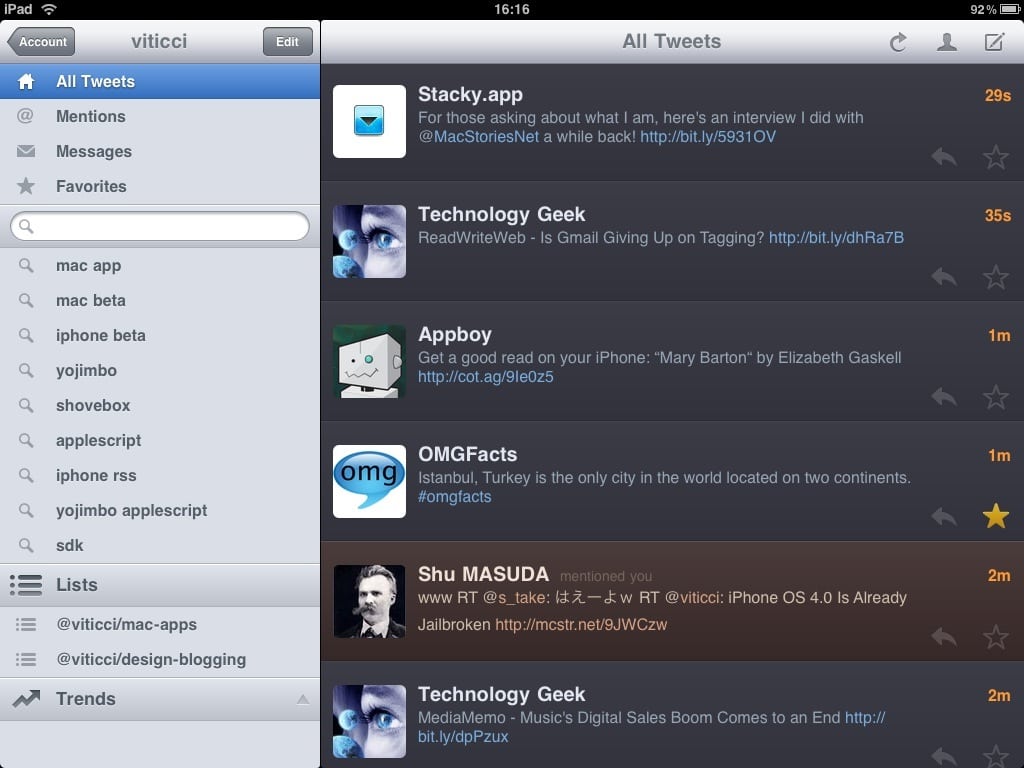Viewport: 1024px width, 768px height.
Task: Reply to the Appboy tweet
Action: coord(944,396)
